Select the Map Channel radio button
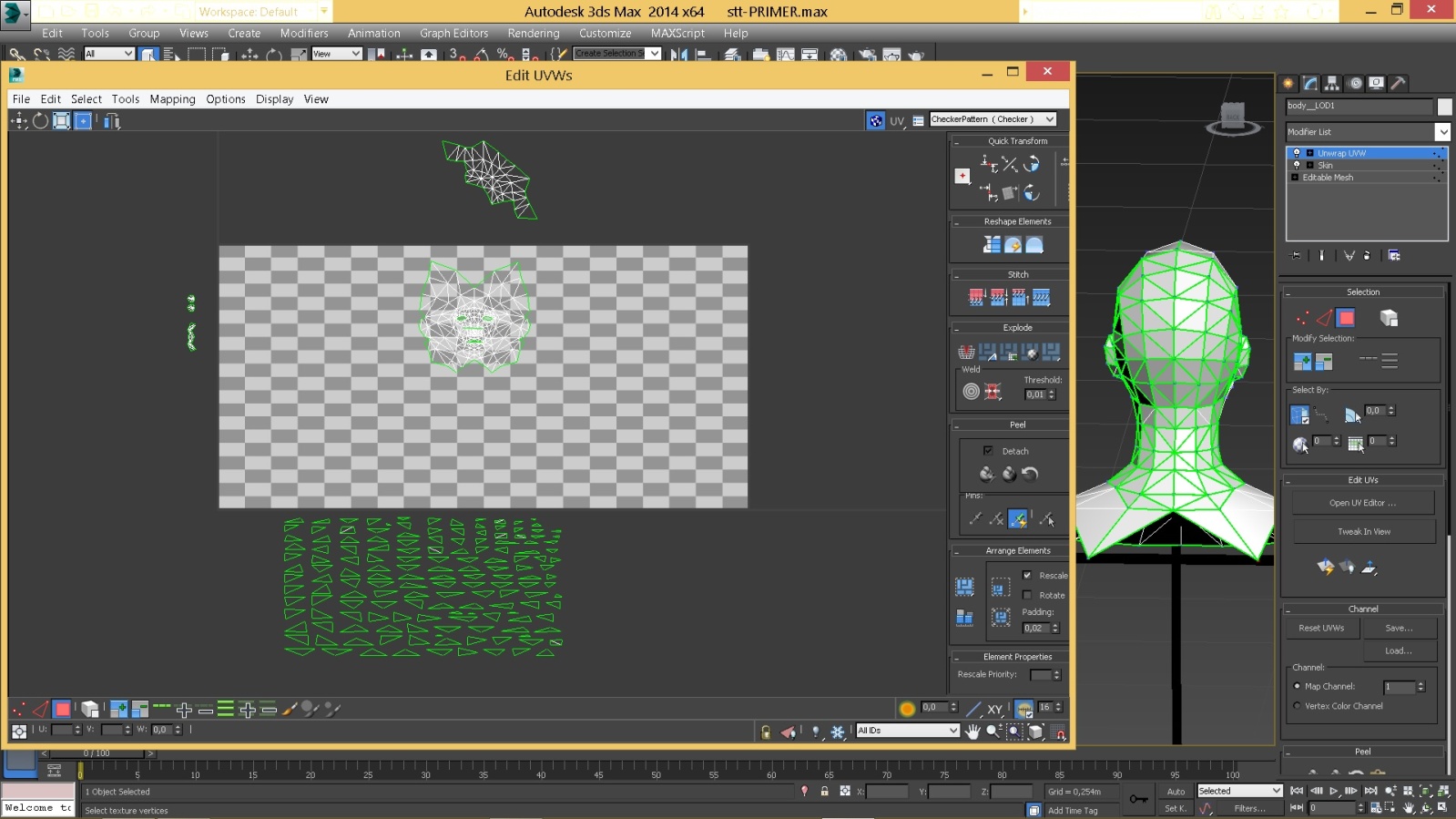 coord(1297,686)
